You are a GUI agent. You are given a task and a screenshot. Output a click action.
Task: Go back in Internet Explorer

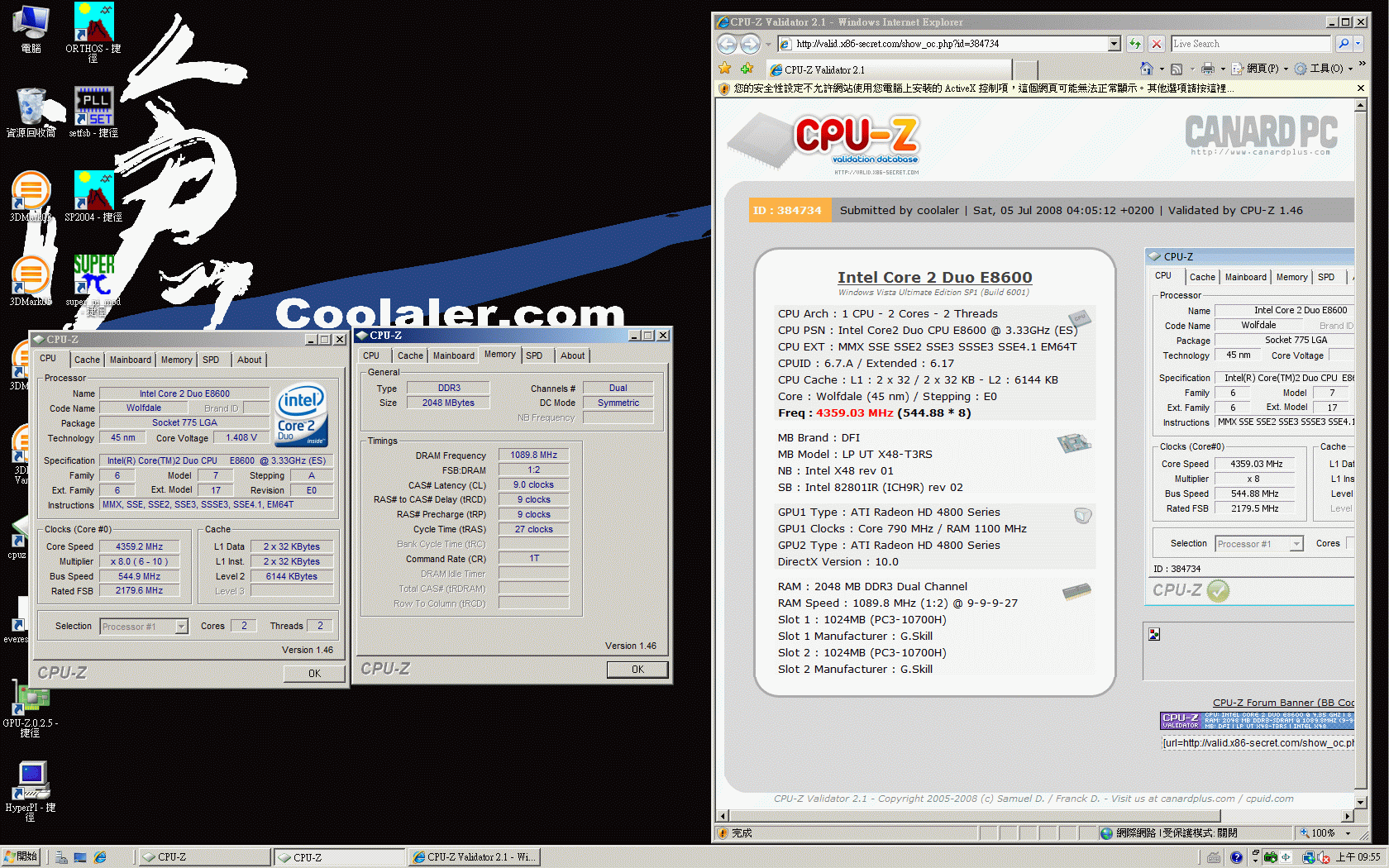pyautogui.click(x=727, y=44)
